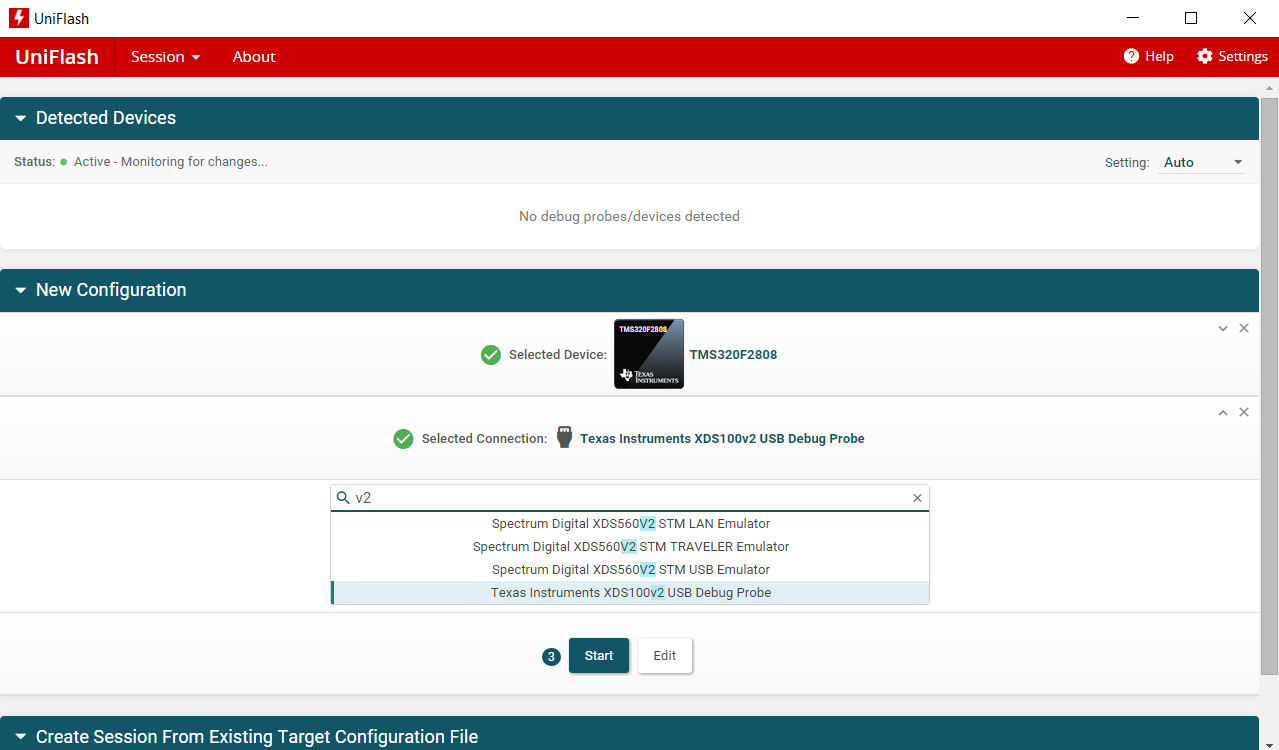Click the connection search input field

[630, 498]
